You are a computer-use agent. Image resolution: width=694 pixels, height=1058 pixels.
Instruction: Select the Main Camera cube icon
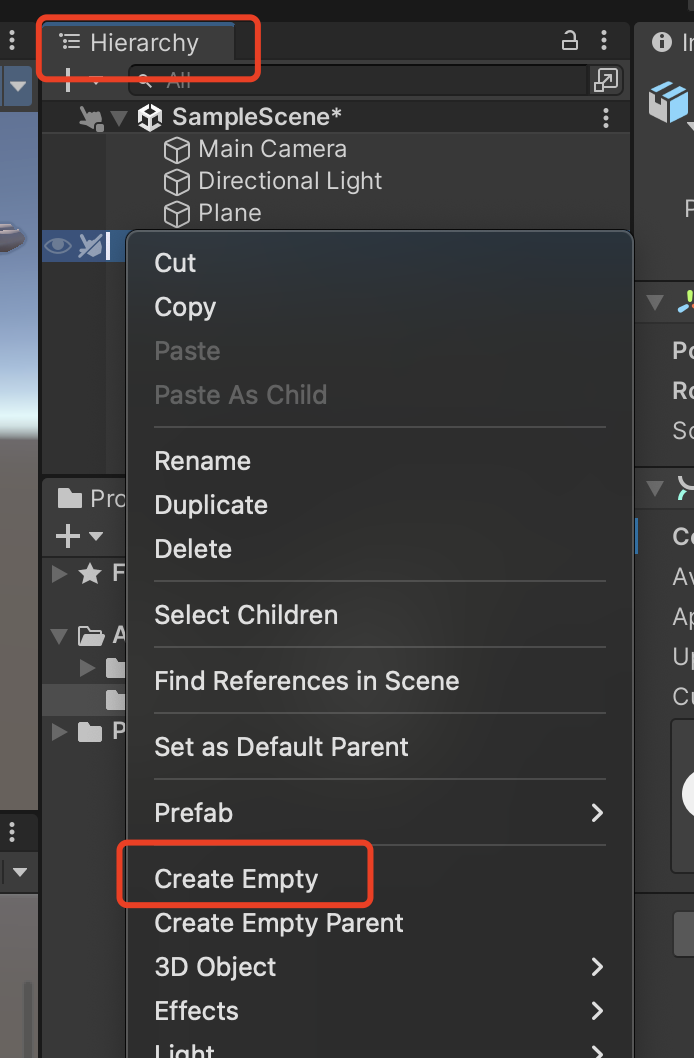click(177, 149)
